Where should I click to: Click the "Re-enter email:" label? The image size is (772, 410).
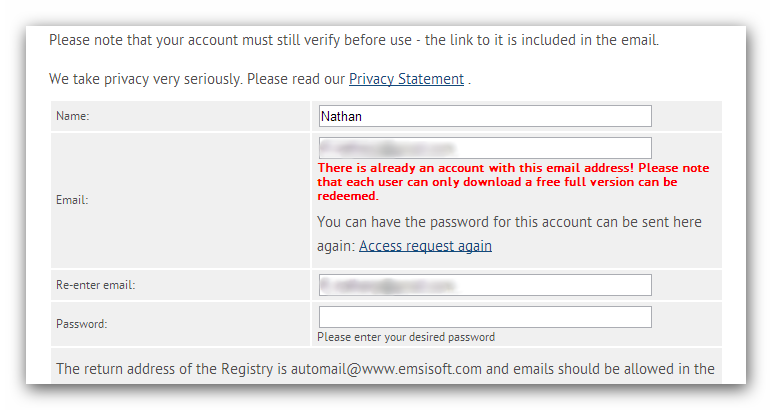pos(96,285)
